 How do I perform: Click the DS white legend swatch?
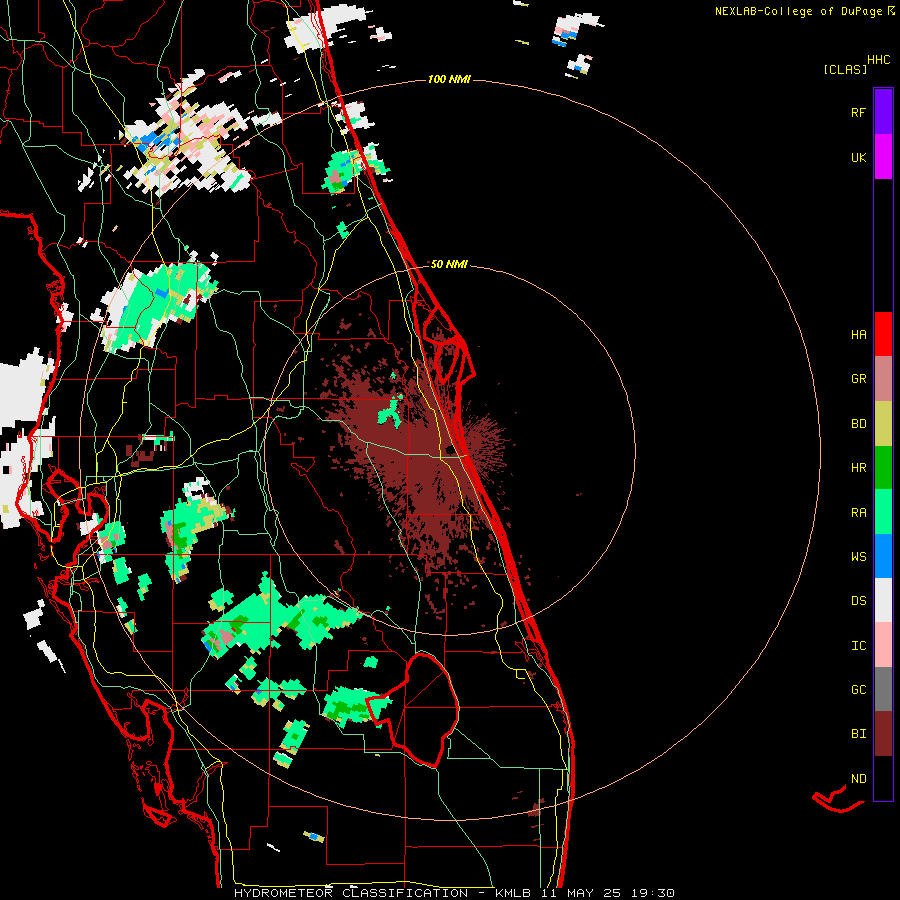click(x=883, y=600)
